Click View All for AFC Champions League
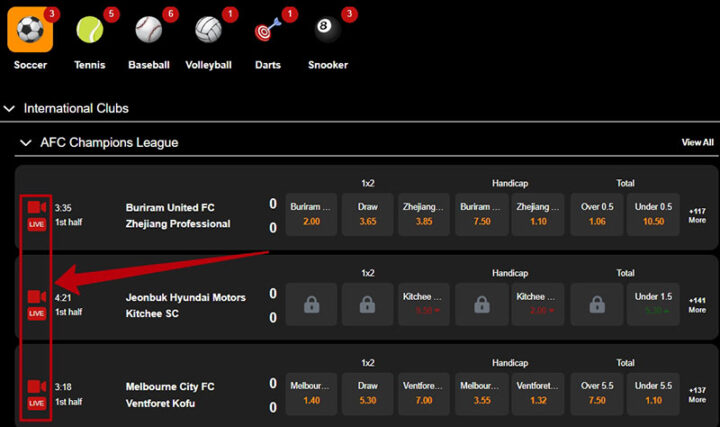This screenshot has width=720, height=427. coord(697,143)
